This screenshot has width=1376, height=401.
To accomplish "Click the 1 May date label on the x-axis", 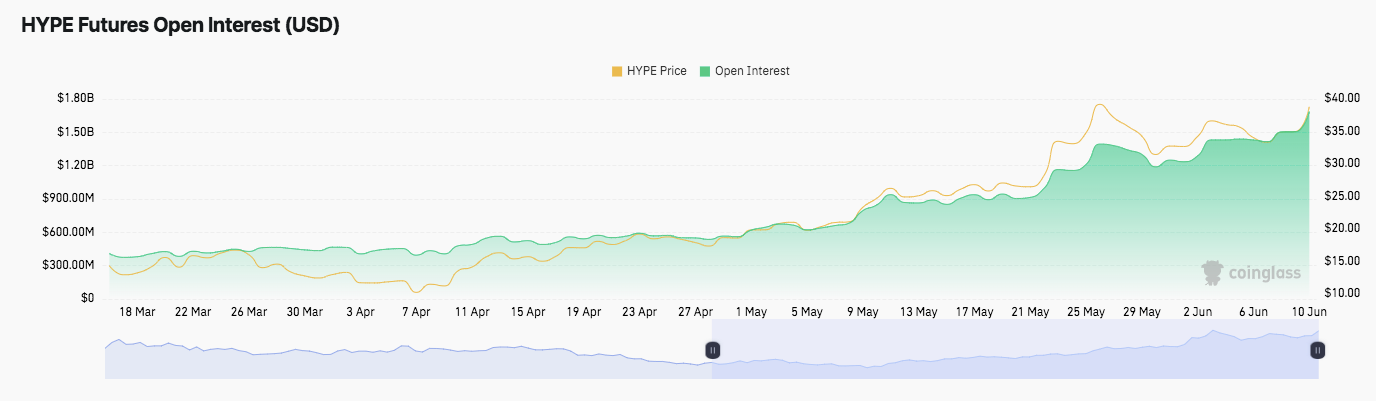I will pyautogui.click(x=751, y=312).
